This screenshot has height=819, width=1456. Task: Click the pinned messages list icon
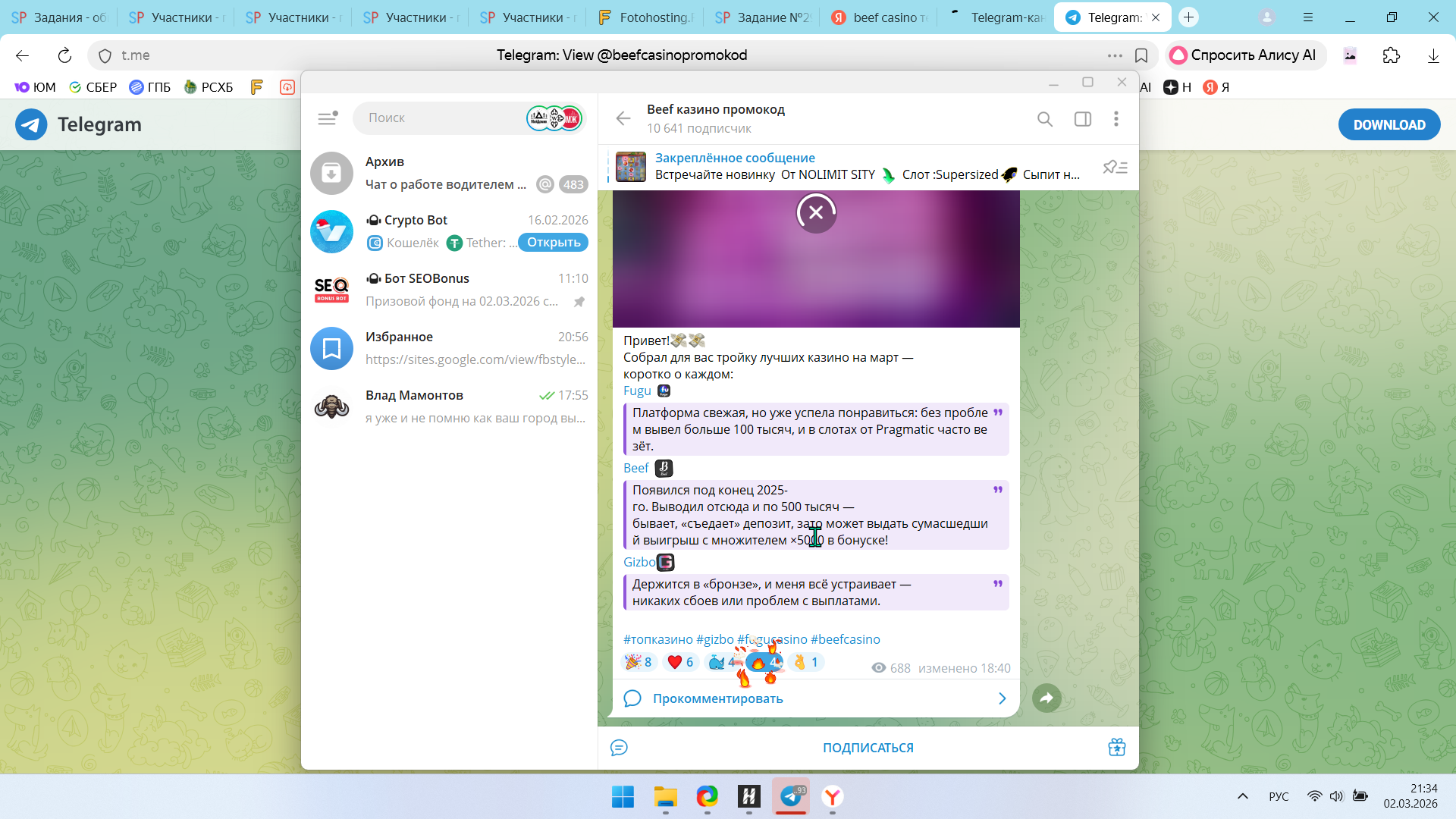click(1115, 167)
